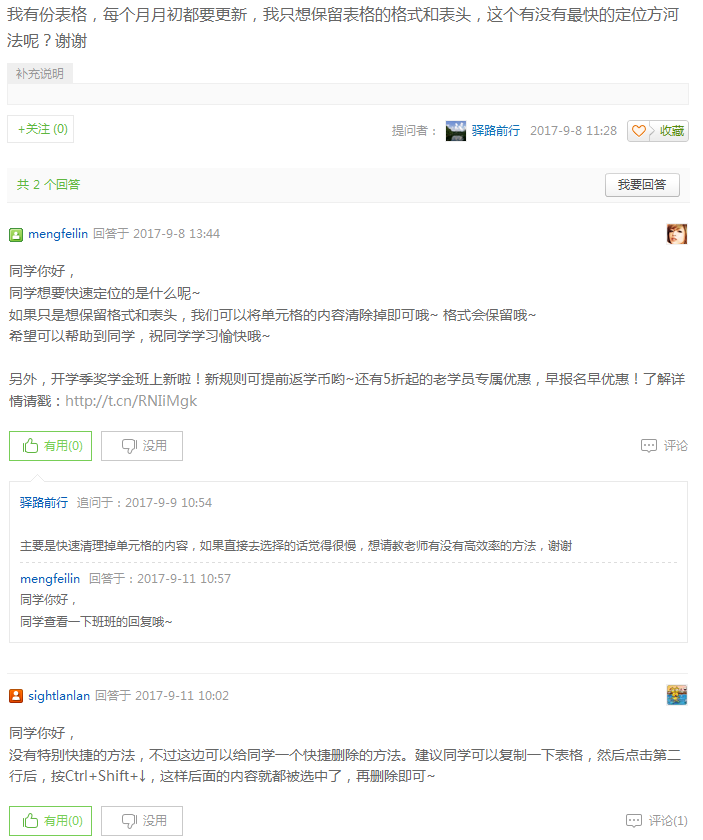Click green user badge icon beside mengfeilin
The image size is (703, 840).
coord(16,235)
